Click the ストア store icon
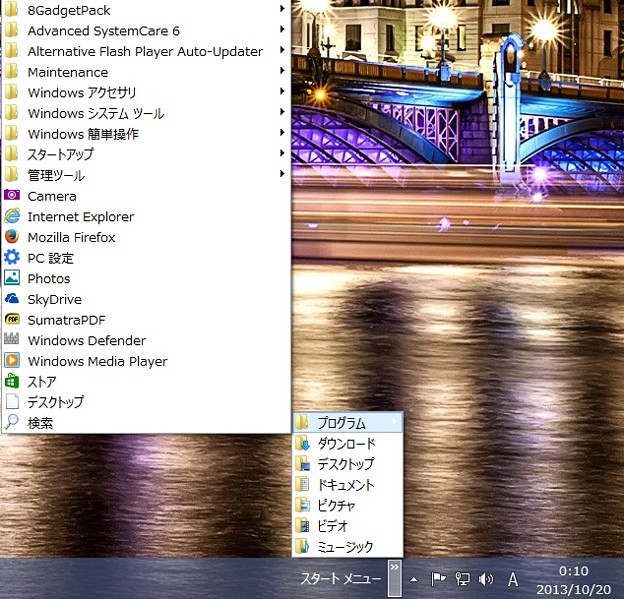624x599 pixels. pyautogui.click(x=12, y=381)
